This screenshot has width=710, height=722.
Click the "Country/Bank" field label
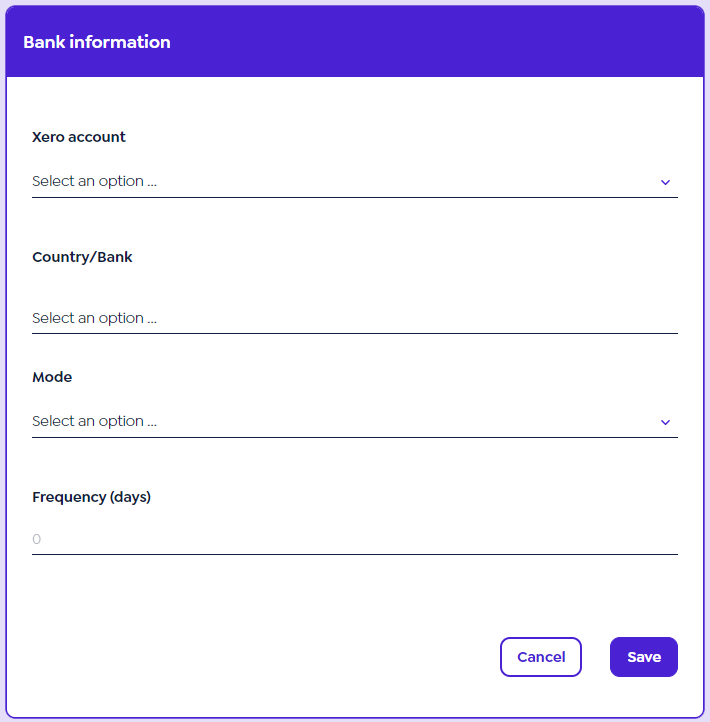tap(82, 257)
